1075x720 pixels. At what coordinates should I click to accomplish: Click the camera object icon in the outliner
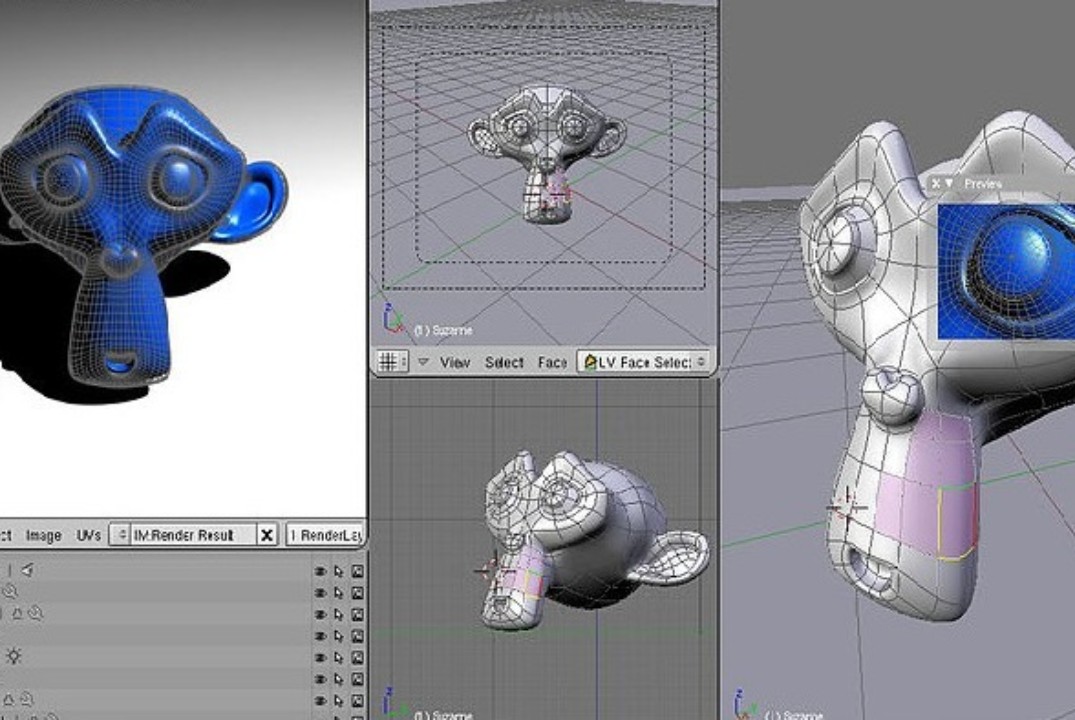[x=27, y=570]
